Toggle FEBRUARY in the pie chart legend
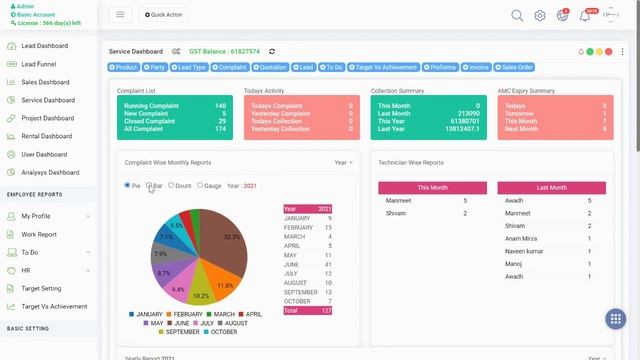 (184, 314)
